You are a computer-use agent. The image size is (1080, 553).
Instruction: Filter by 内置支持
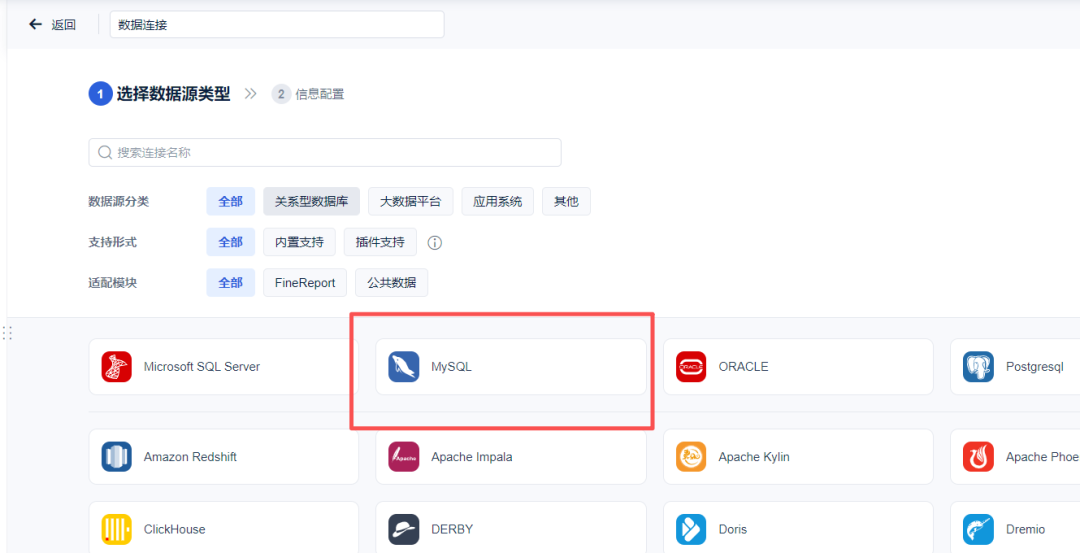coord(299,242)
